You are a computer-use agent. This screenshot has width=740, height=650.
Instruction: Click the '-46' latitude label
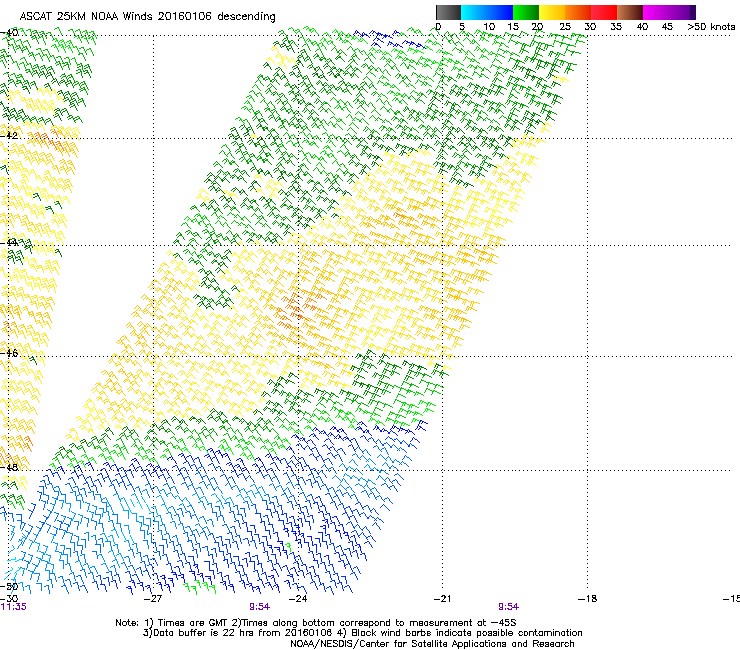click(9, 353)
